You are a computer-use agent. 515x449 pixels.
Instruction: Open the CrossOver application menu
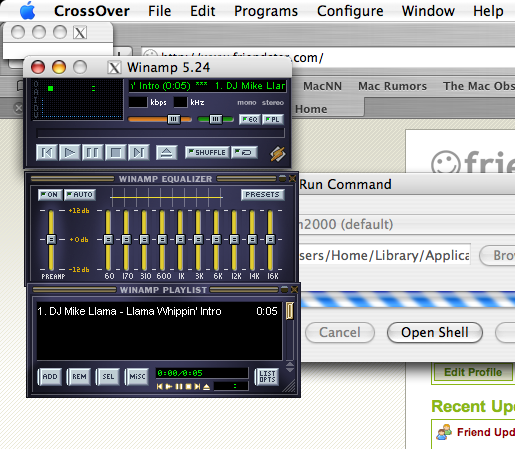coord(92,11)
